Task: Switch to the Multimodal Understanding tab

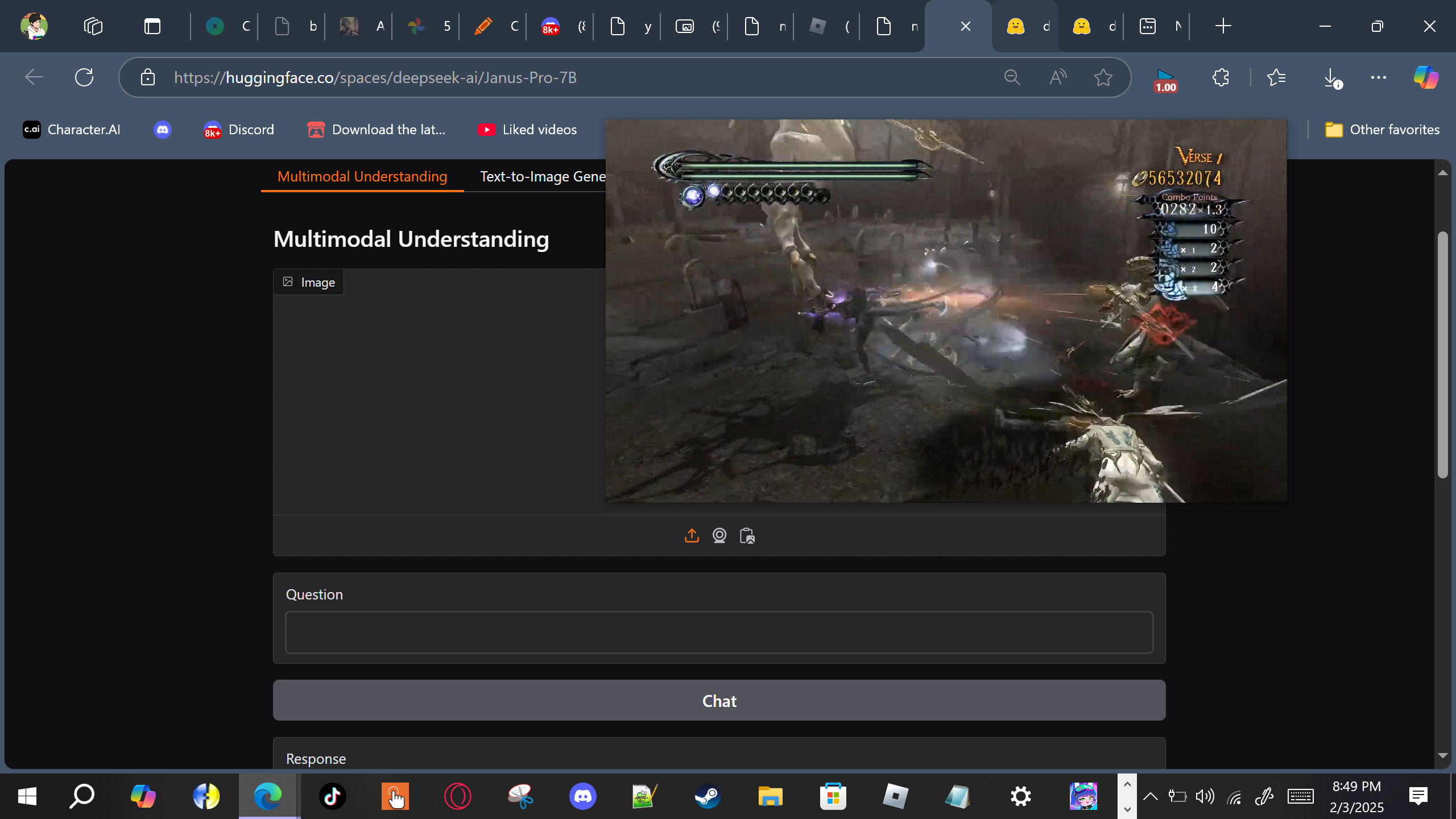Action: click(362, 176)
